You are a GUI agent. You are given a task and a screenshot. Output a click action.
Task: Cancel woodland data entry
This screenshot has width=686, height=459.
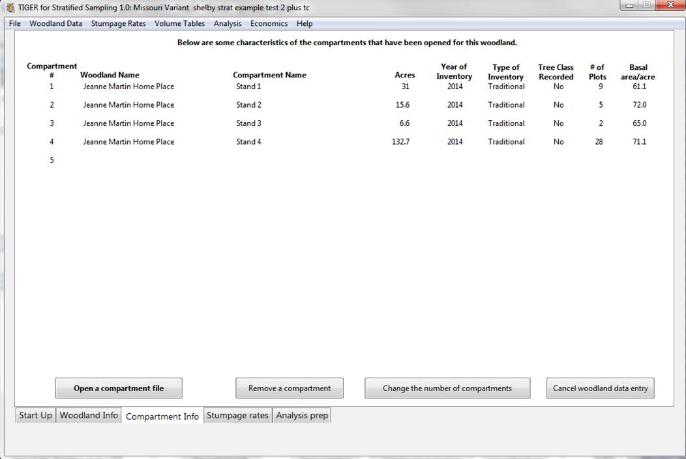pos(601,388)
